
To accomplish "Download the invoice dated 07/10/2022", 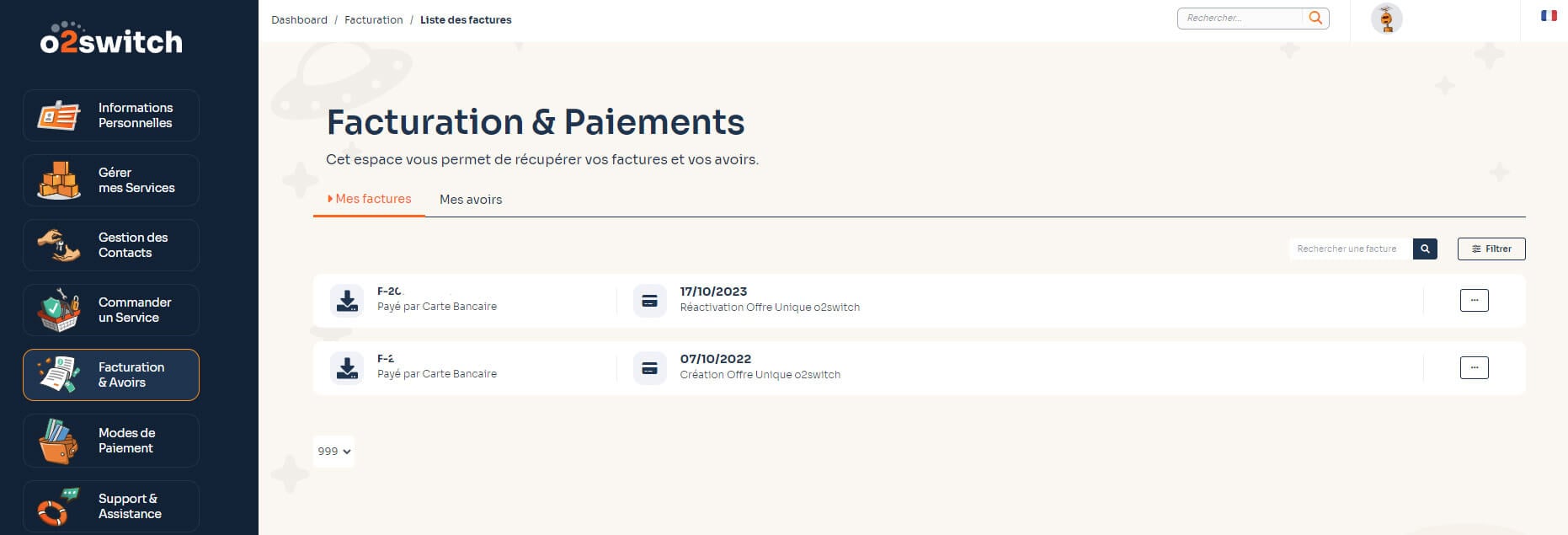I will pyautogui.click(x=347, y=367).
